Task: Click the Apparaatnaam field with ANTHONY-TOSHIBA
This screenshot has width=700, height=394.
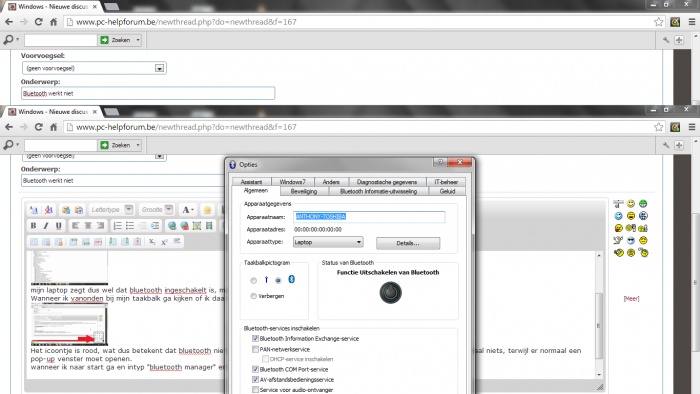Action: [x=369, y=217]
